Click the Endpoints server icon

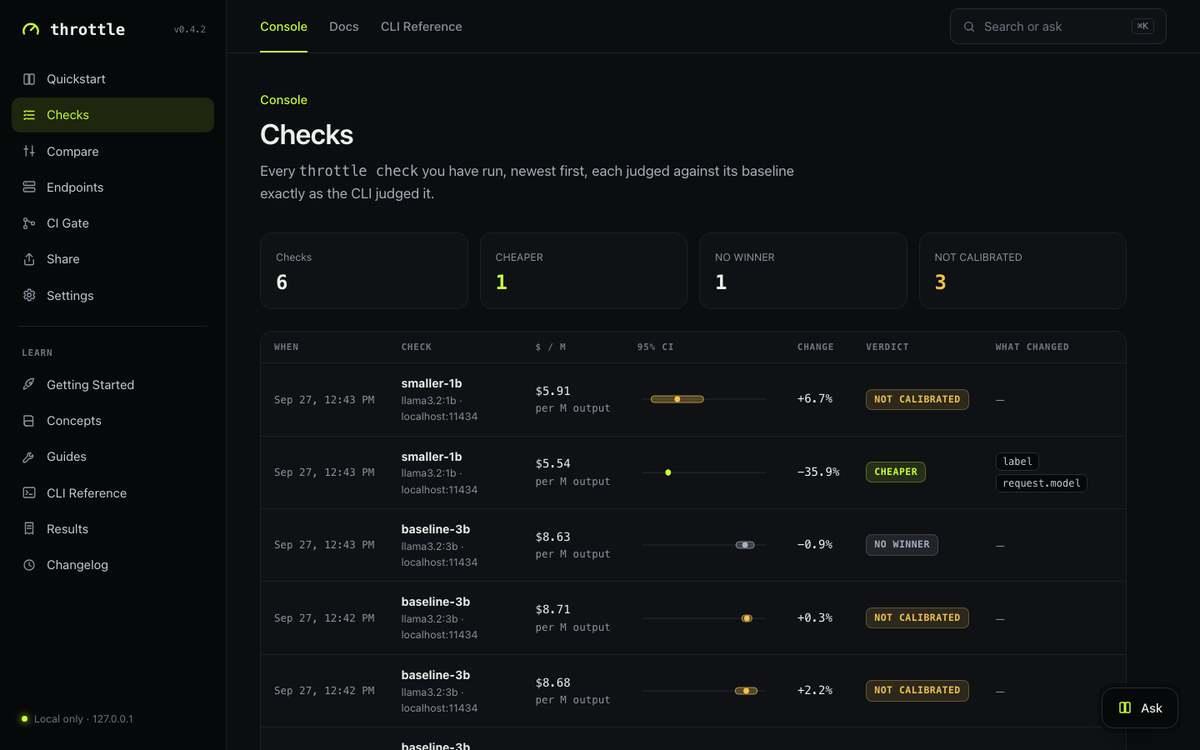[x=29, y=187]
